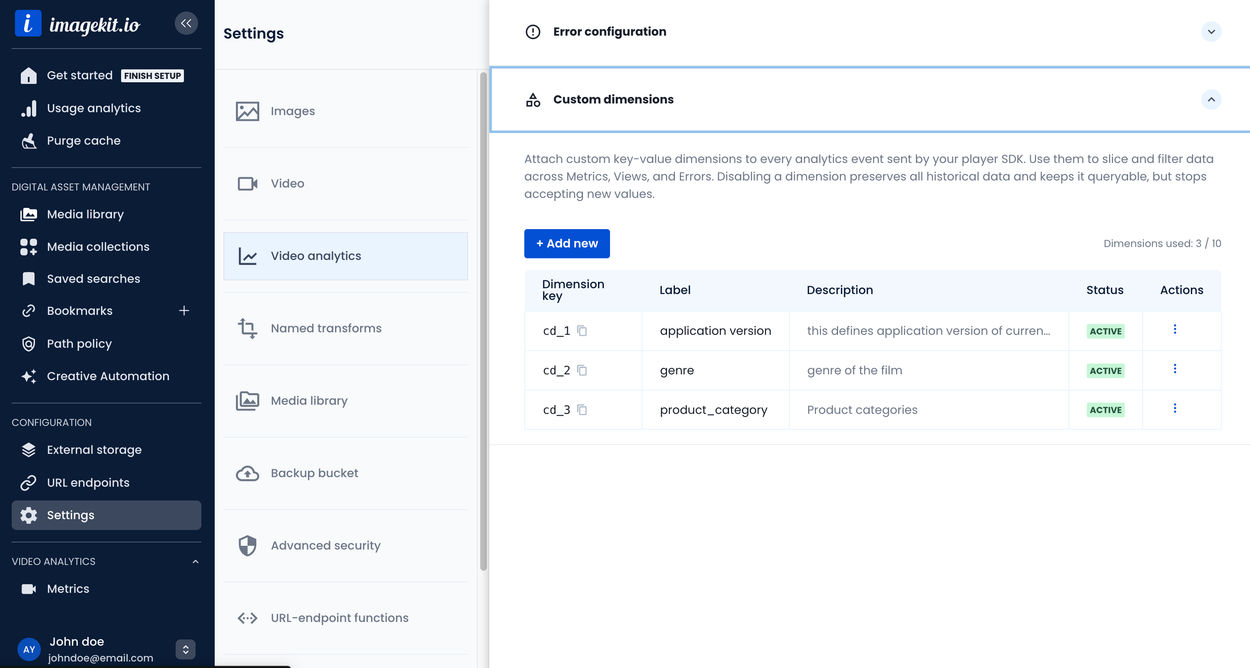Collapse the sidebar with double-chevron button
This screenshot has width=1250, height=668.
tap(186, 23)
